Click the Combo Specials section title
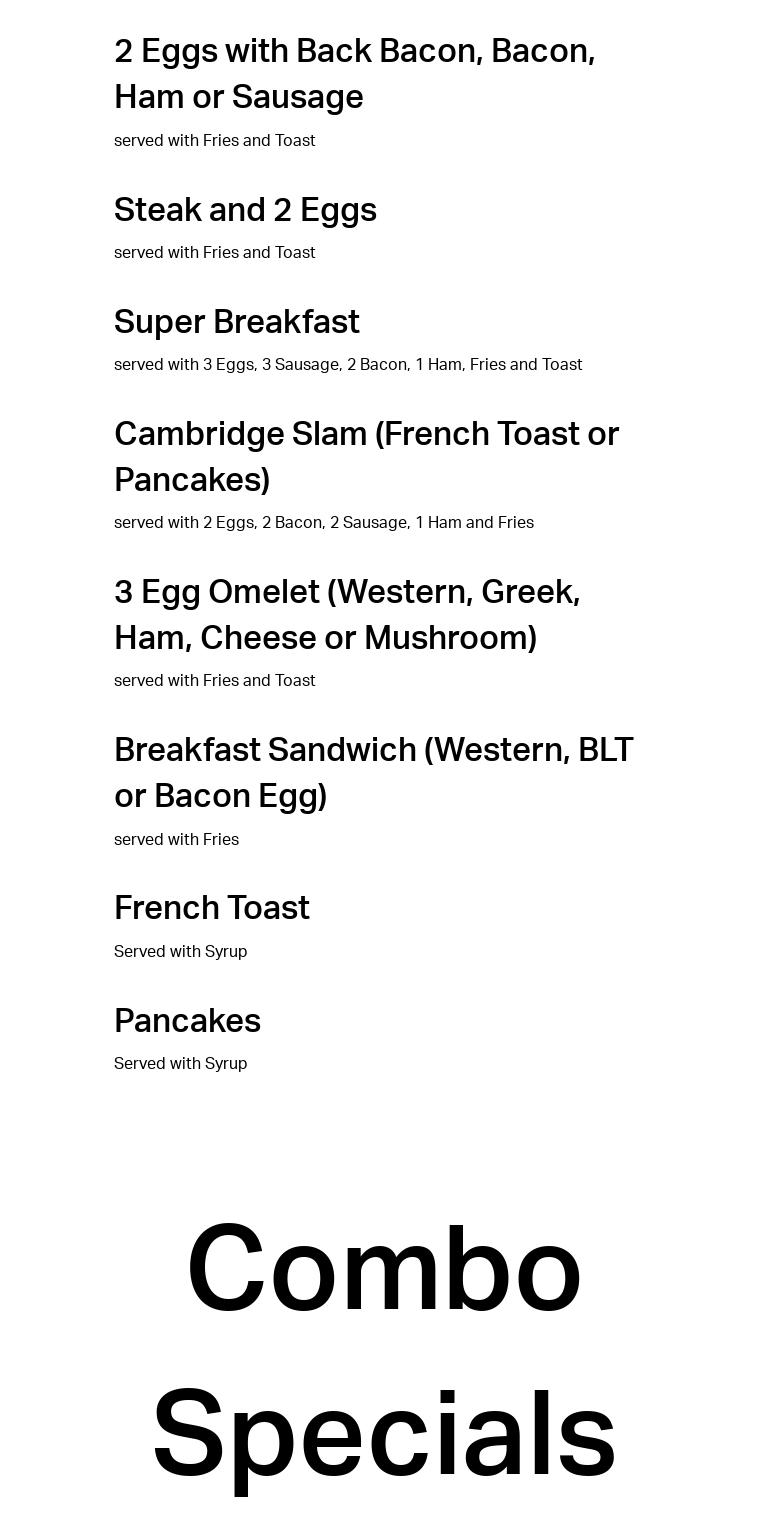Image resolution: width=770 pixels, height=1536 pixels. [x=384, y=1350]
